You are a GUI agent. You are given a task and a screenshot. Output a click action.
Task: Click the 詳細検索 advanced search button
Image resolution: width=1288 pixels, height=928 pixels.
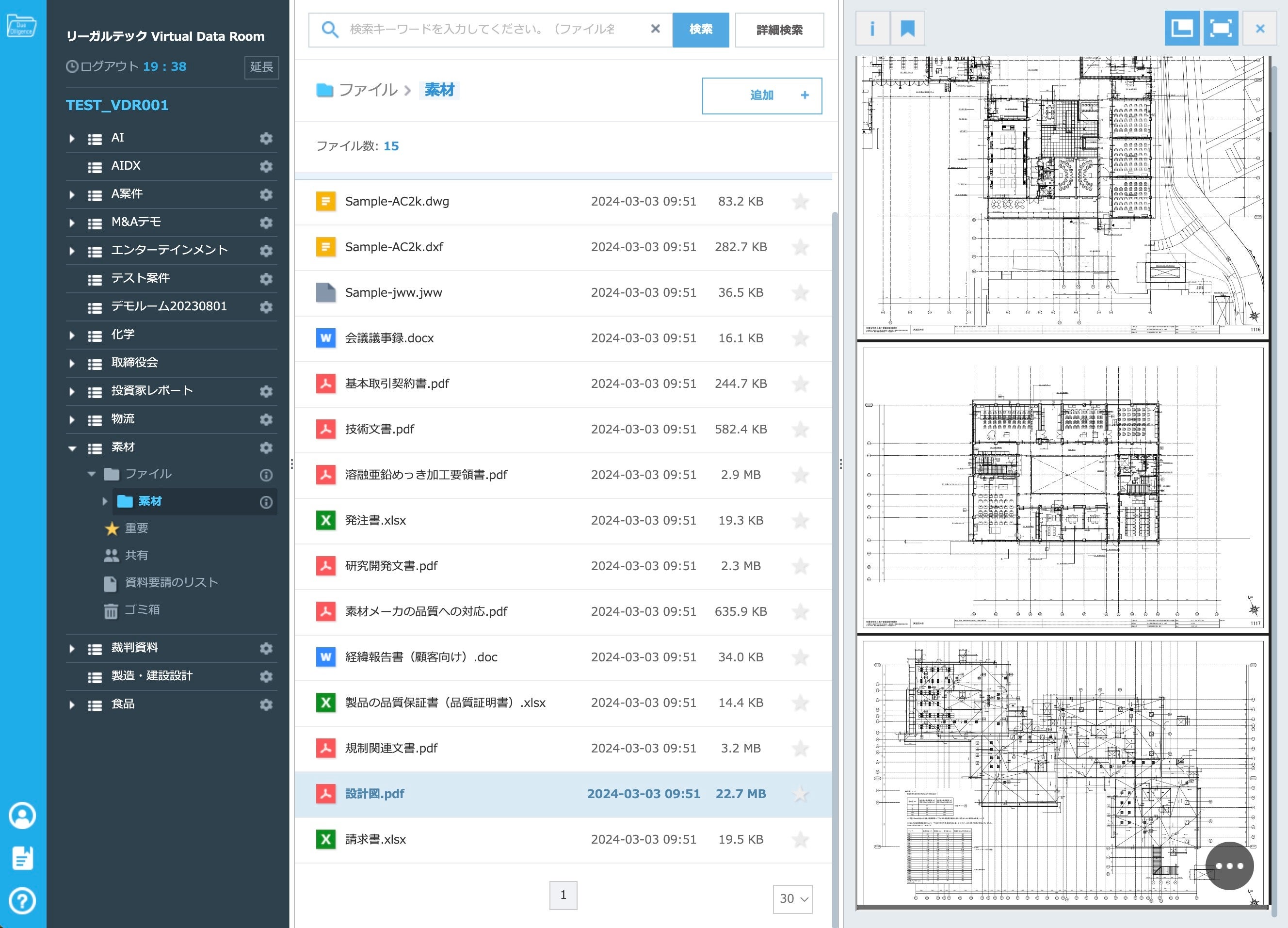[779, 30]
